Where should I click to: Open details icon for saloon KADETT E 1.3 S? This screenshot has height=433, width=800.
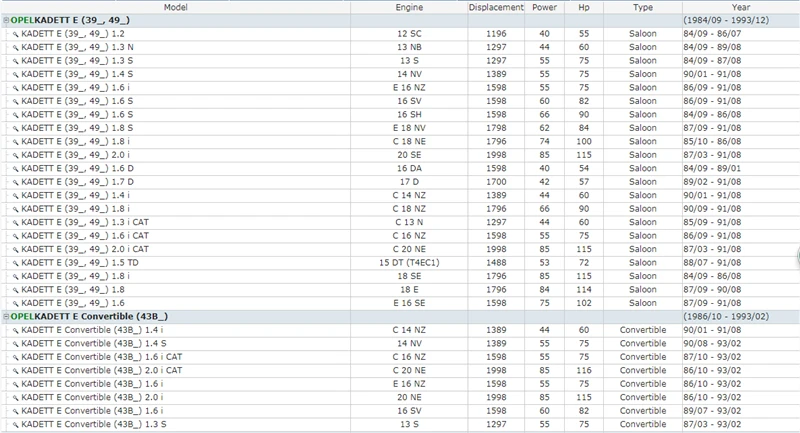tap(16, 61)
